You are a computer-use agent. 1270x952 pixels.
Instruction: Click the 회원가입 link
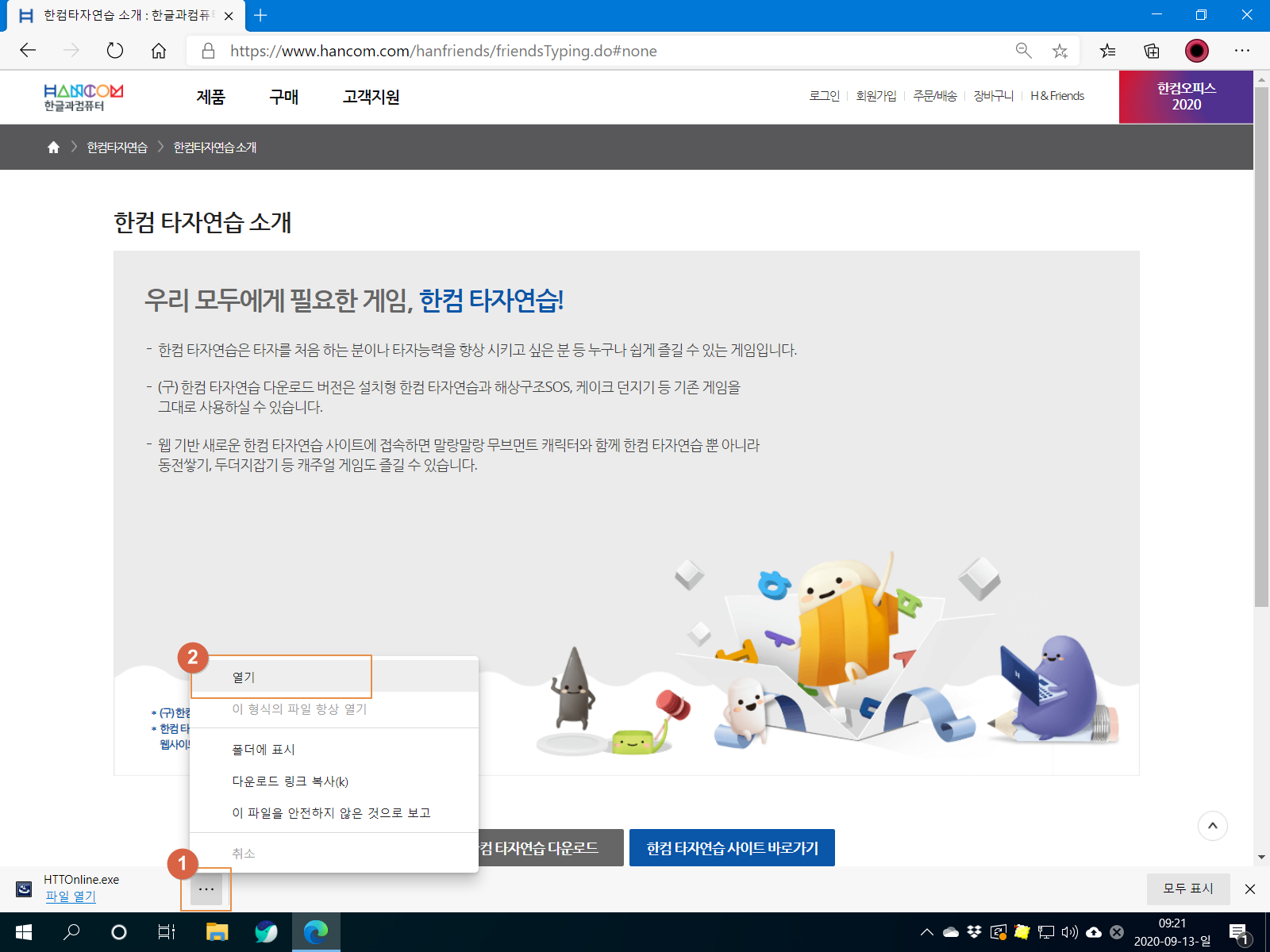(x=876, y=96)
